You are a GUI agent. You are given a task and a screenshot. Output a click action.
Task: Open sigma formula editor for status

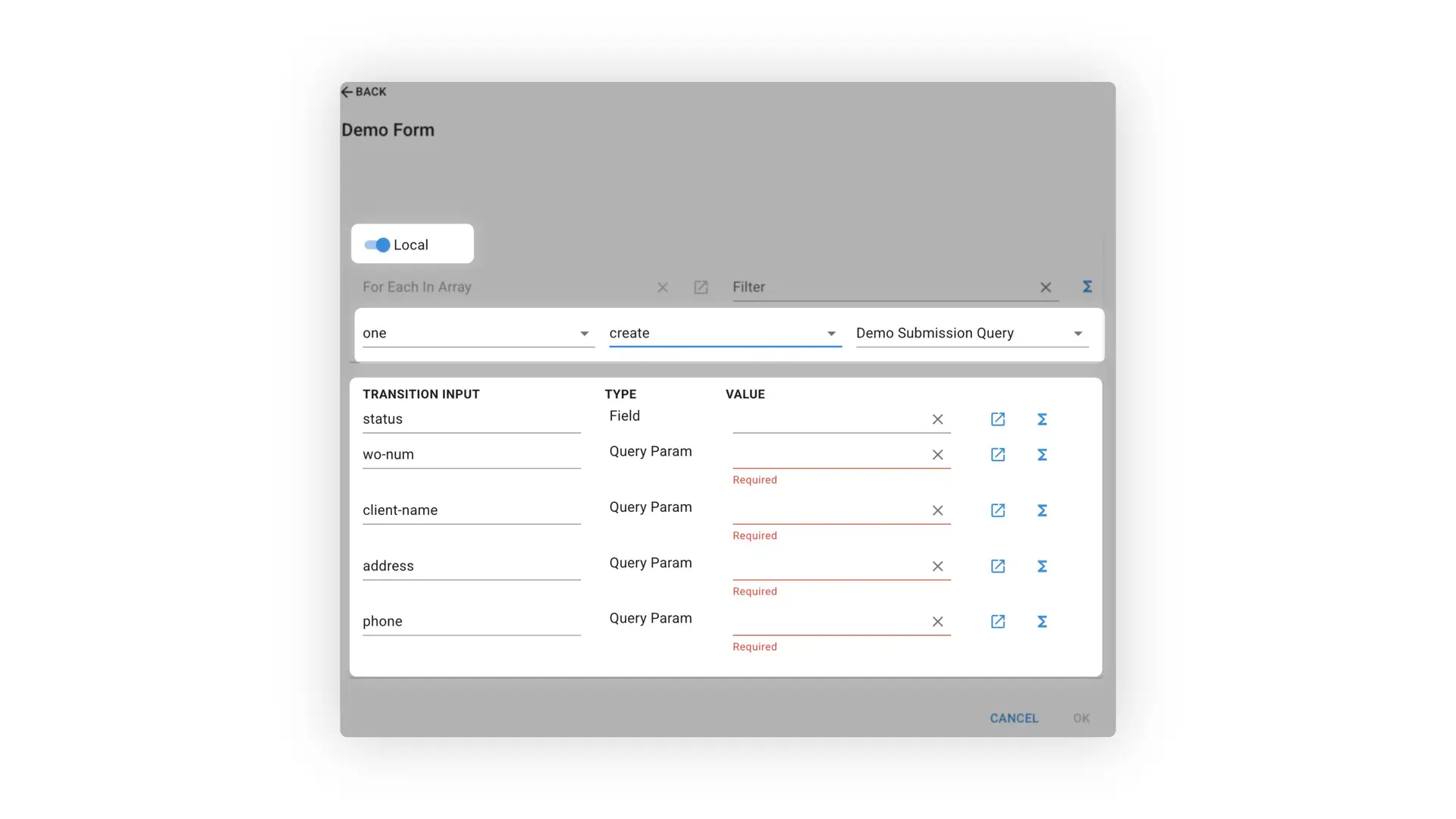coord(1043,419)
